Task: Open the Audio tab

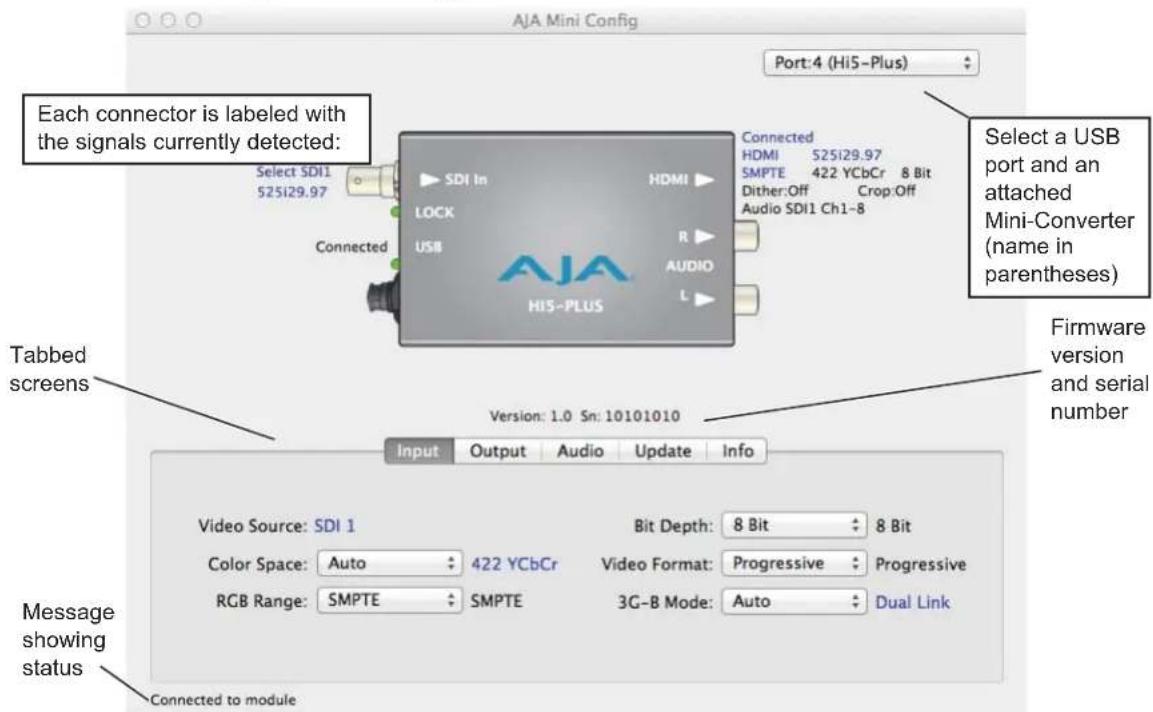Action: point(580,451)
